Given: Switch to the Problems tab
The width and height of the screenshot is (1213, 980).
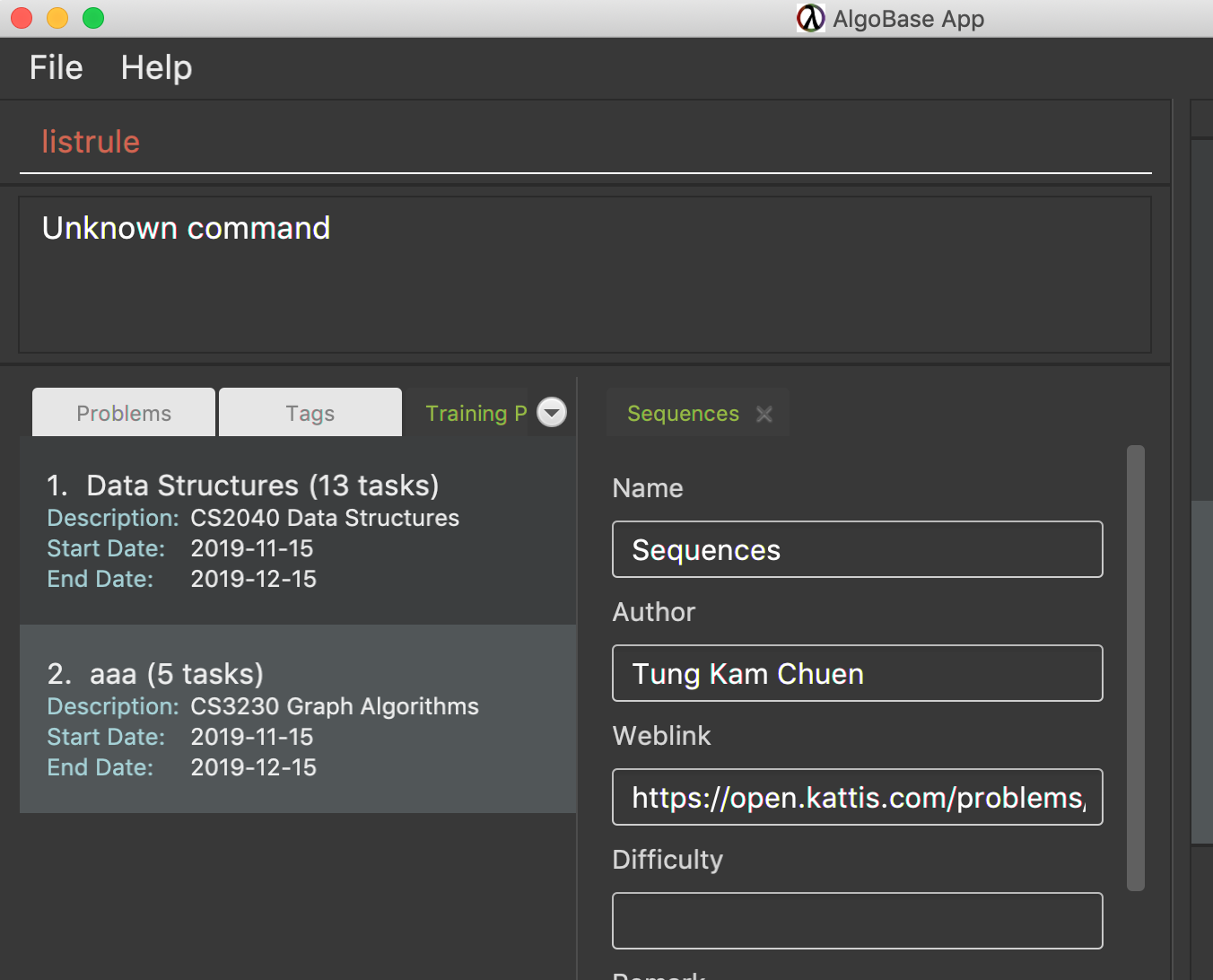Looking at the screenshot, I should pyautogui.click(x=124, y=413).
